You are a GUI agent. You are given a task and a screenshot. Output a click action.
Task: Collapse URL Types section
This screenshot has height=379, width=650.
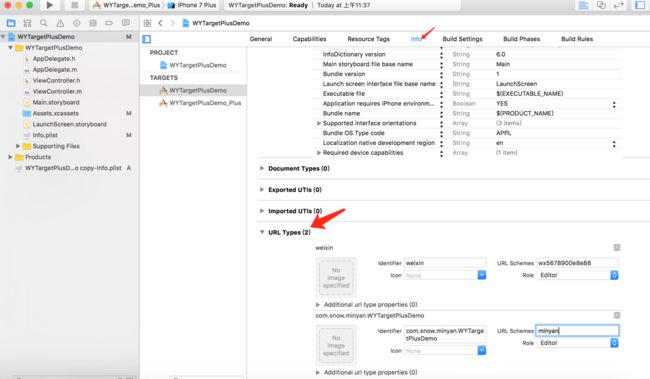coord(262,232)
